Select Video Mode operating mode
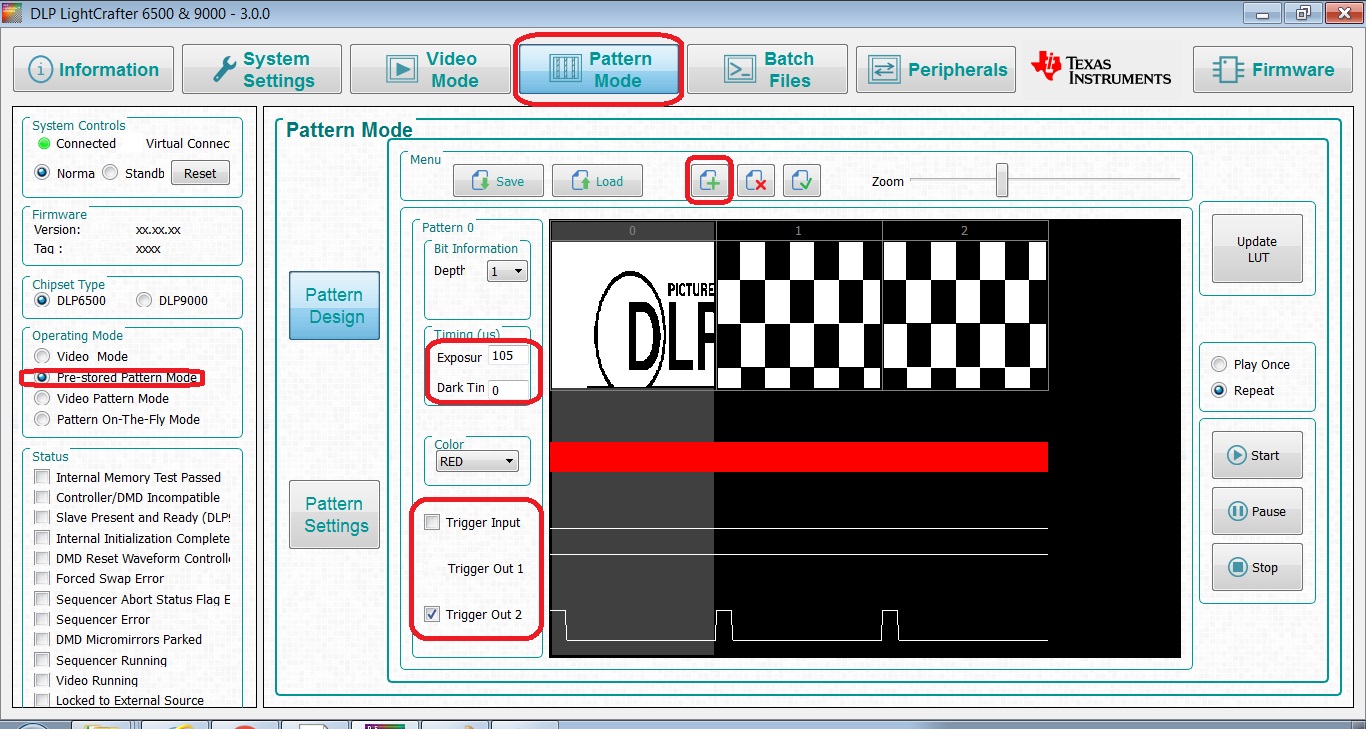Viewport: 1366px width, 729px height. pyautogui.click(x=41, y=356)
